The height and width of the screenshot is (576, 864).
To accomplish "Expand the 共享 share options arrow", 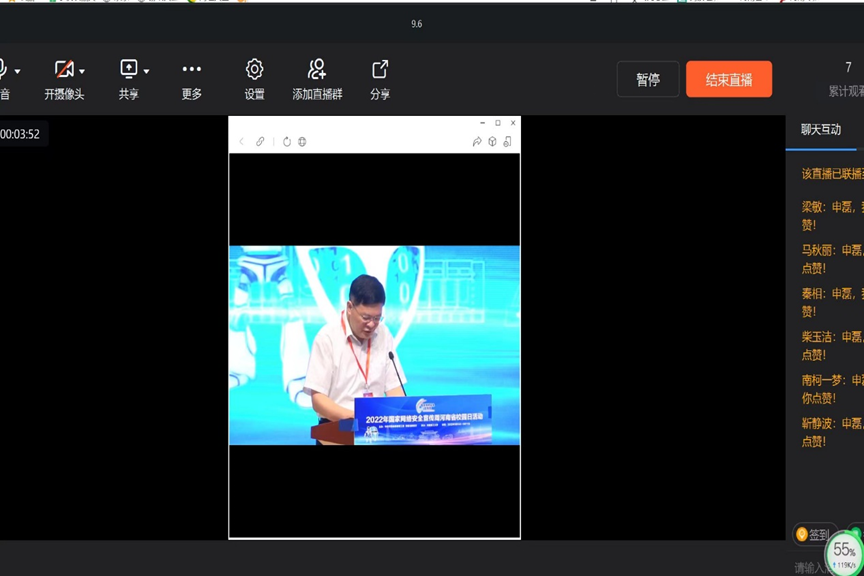I will pyautogui.click(x=146, y=71).
